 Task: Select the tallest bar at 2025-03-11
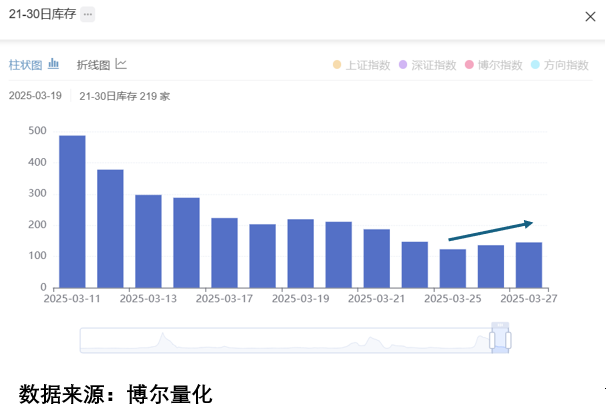(72, 211)
